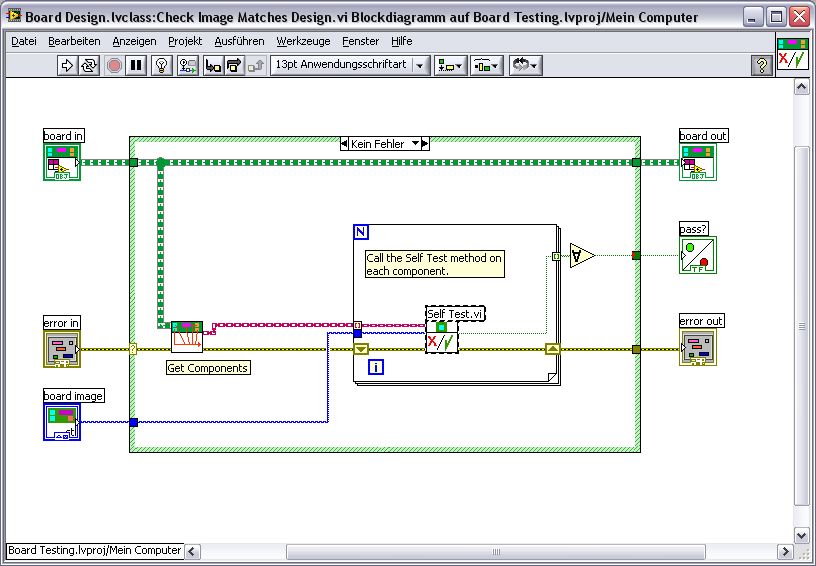The height and width of the screenshot is (566, 816).
Task: Click Board Testing.lvproj/Mein Computer status text
Action: (95, 550)
